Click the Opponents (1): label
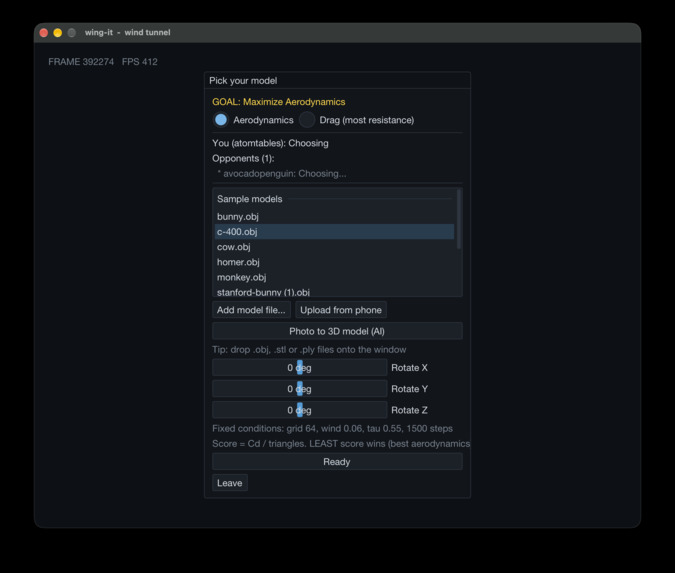 click(x=243, y=158)
